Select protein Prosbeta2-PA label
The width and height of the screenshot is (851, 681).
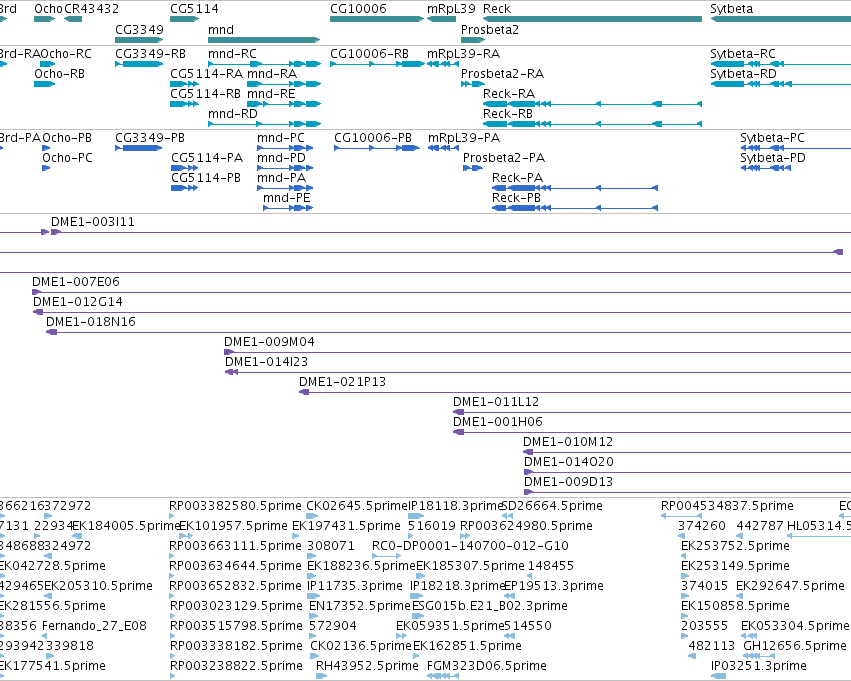[504, 158]
